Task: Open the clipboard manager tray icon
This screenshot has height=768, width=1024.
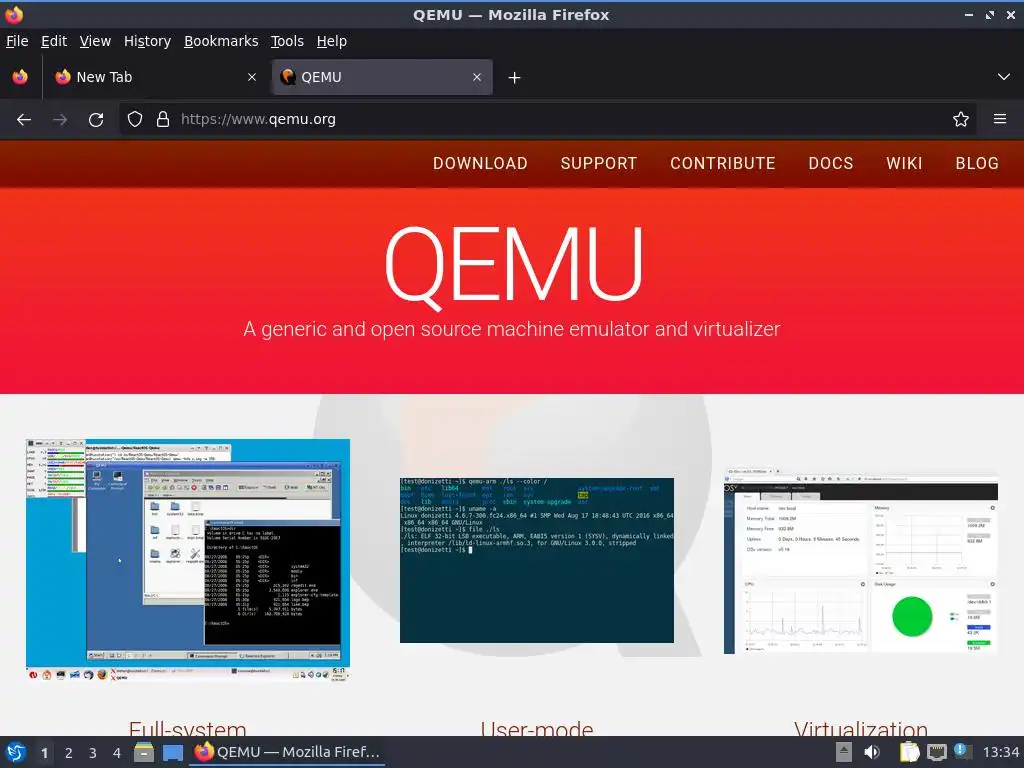Action: (x=909, y=752)
